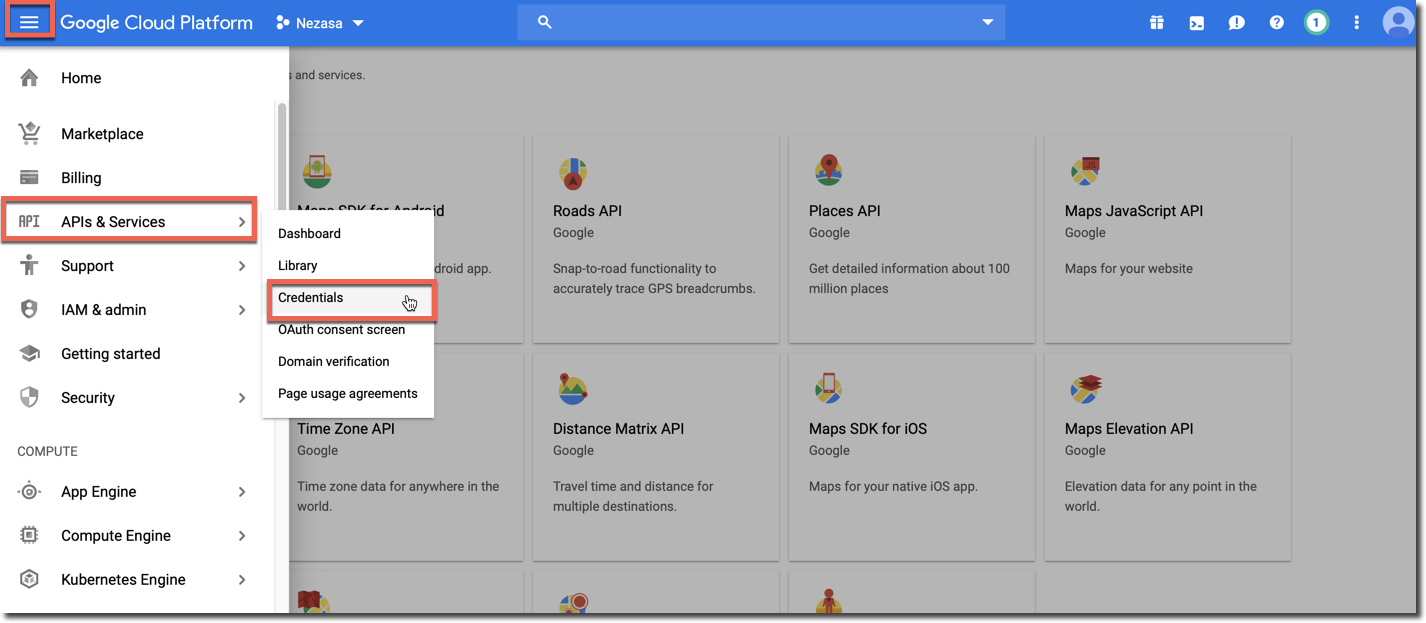Expand the Support submenu chevron
The image size is (1426, 623).
[242, 266]
